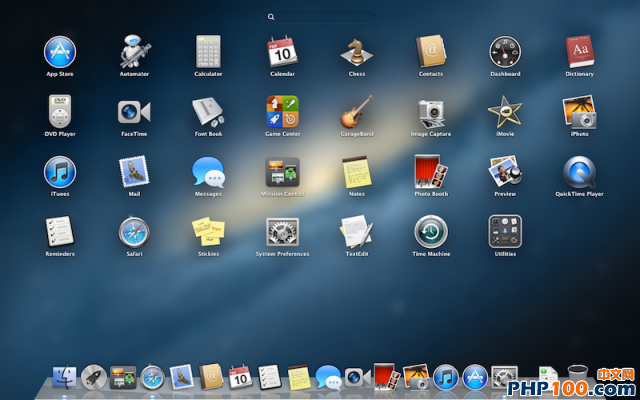Image resolution: width=640 pixels, height=400 pixels.
Task: Click App Store in the Dock
Action: [475, 377]
